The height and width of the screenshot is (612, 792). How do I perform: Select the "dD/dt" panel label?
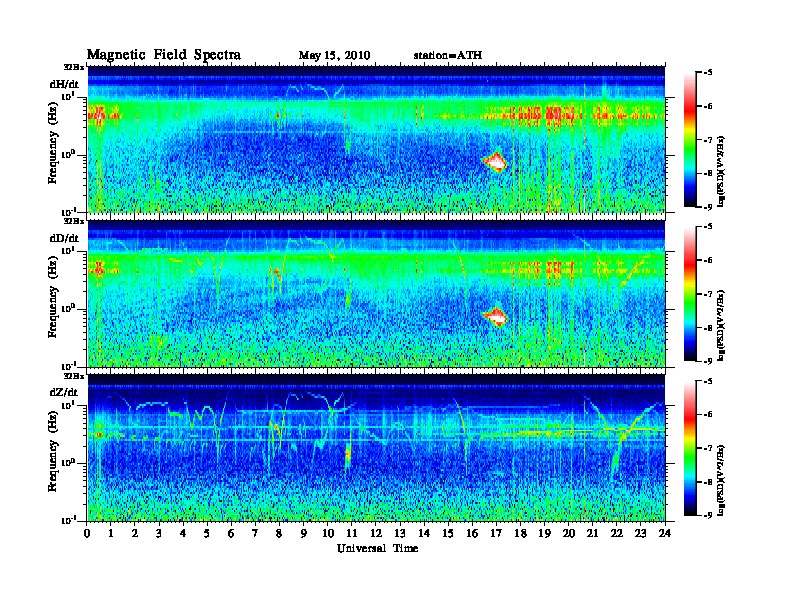(64, 238)
